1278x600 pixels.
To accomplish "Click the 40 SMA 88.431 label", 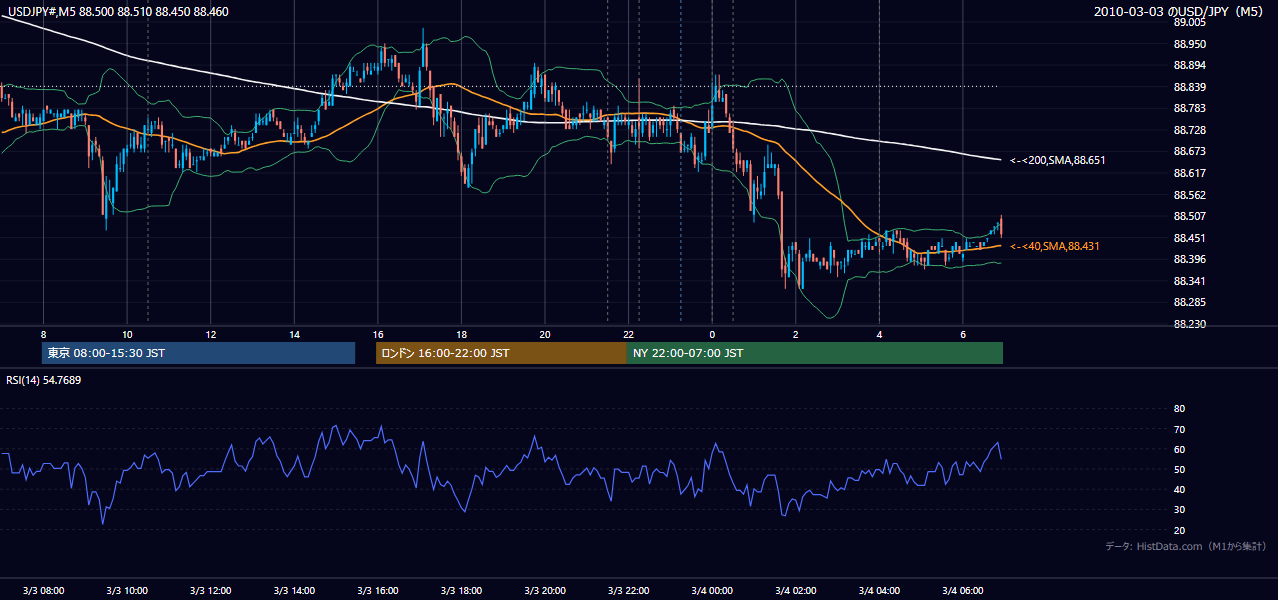I will click(1055, 246).
